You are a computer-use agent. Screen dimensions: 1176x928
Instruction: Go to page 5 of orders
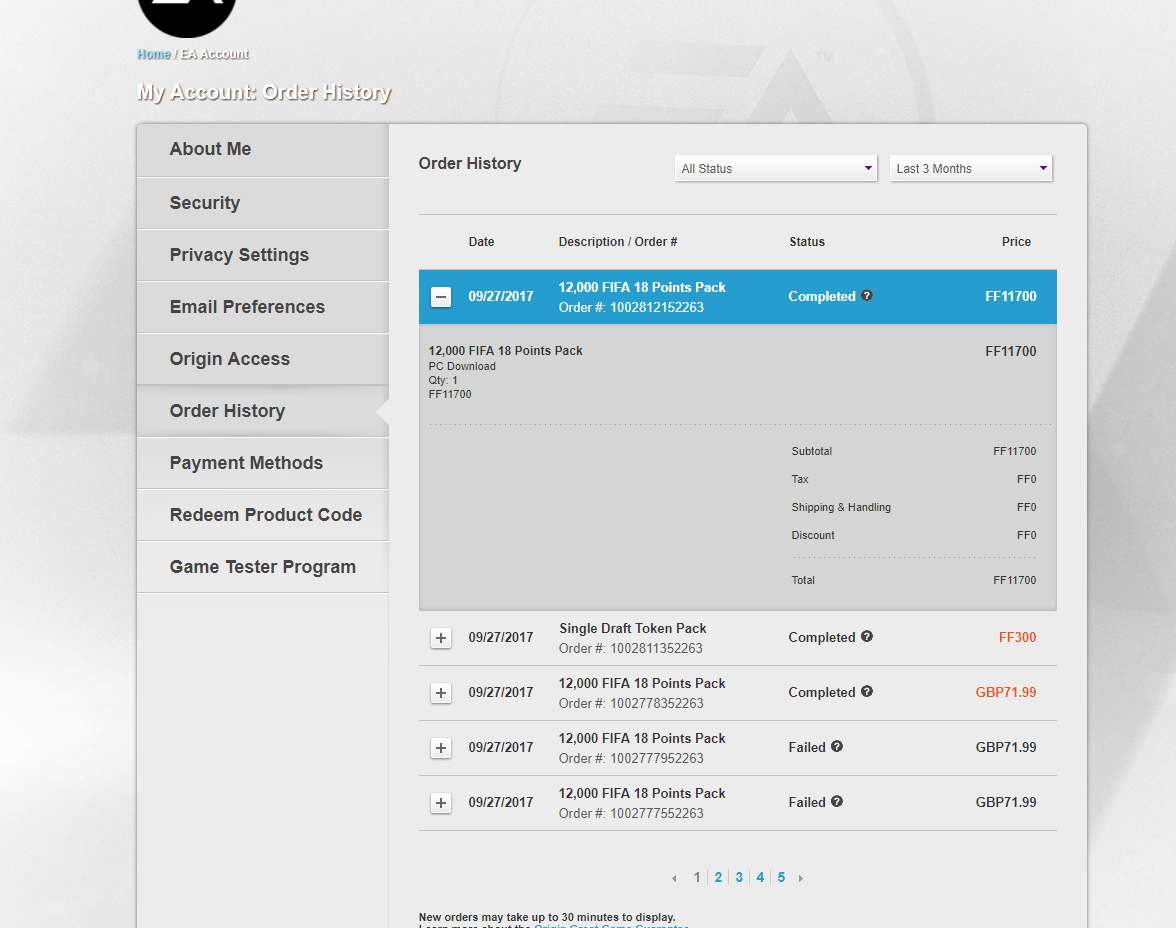[x=781, y=877]
